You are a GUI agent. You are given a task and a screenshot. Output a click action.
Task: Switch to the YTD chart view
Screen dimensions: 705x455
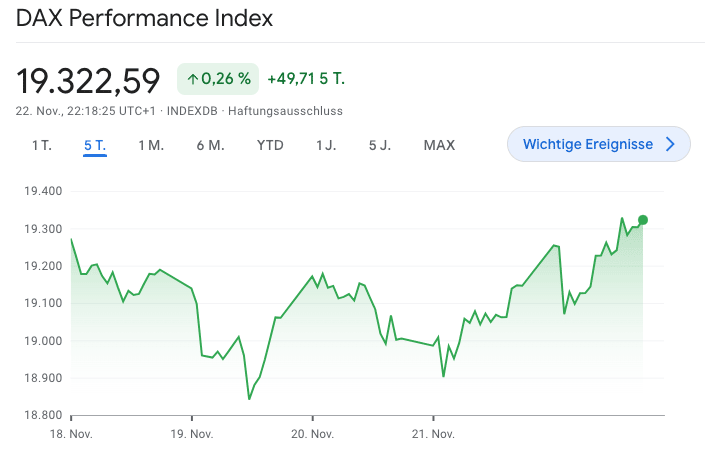coord(270,146)
